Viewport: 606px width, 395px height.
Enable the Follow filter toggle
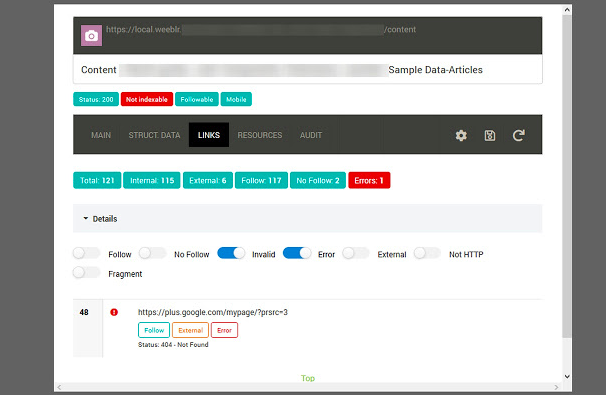87,254
